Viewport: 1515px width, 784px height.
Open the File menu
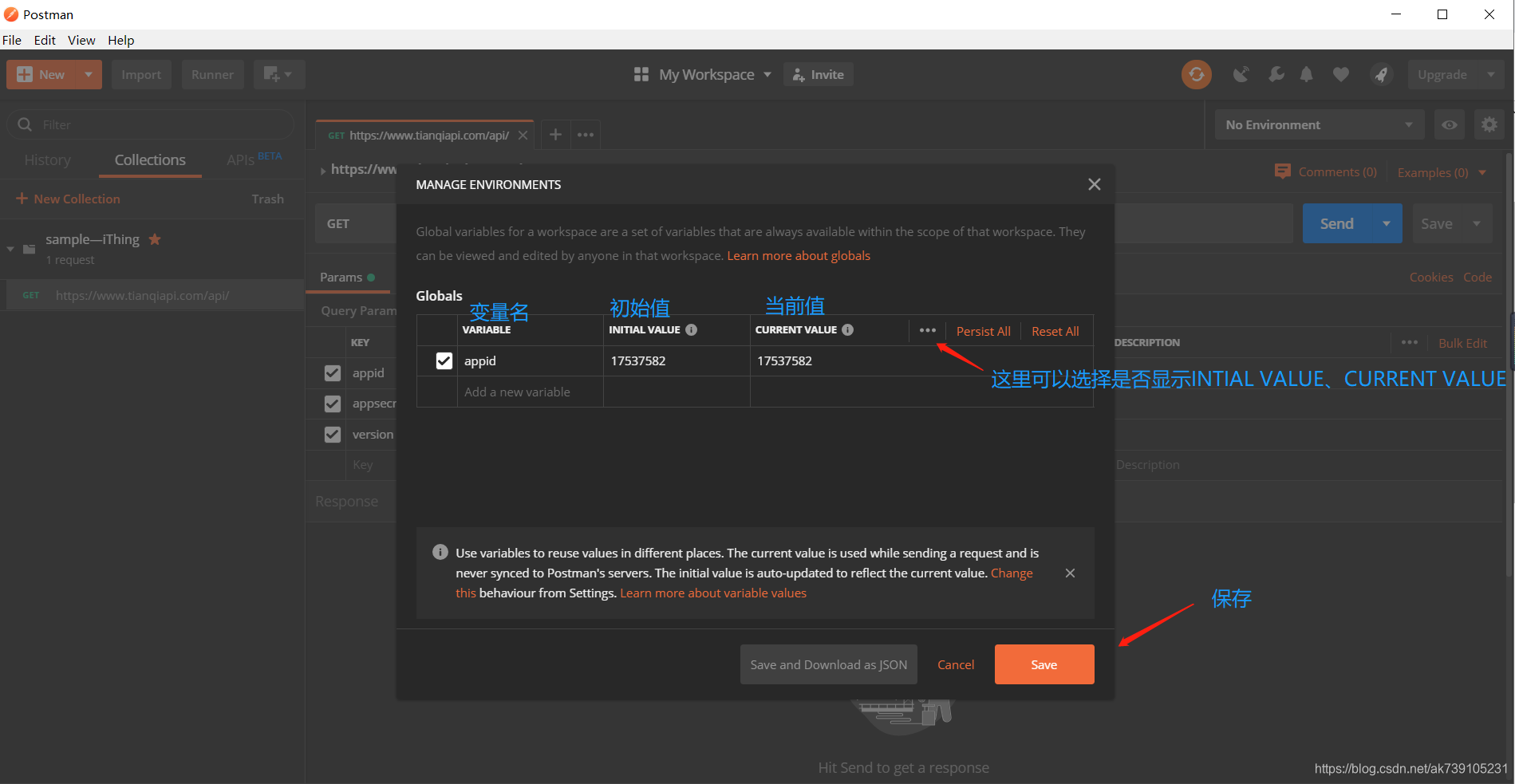coord(12,40)
